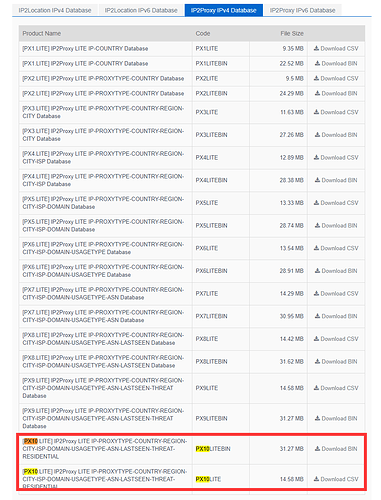Download BIN for PX5LITEBIN
Viewport: 381px width, 500px height.
click(336, 226)
